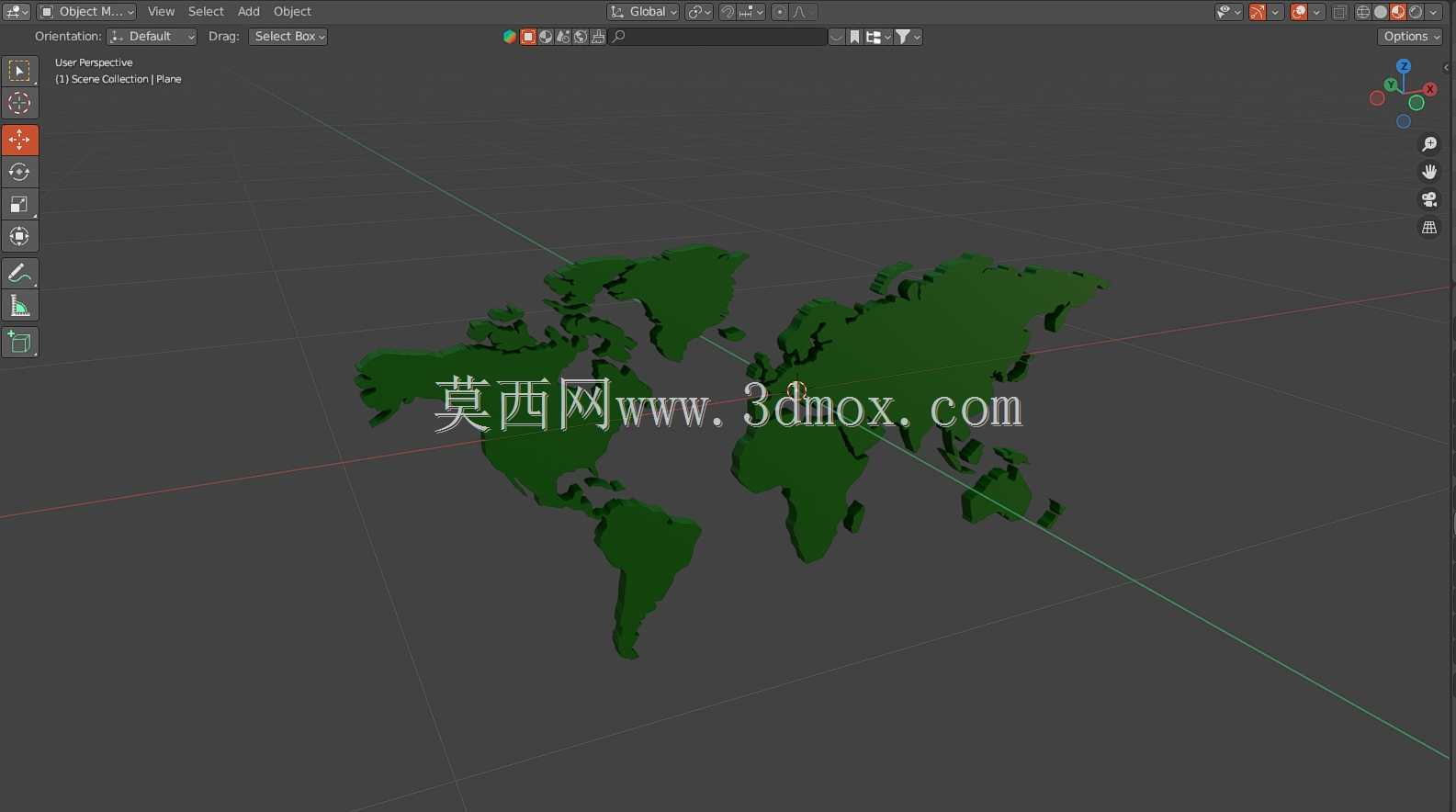
Task: Toggle snapping magnet
Action: click(x=727, y=12)
